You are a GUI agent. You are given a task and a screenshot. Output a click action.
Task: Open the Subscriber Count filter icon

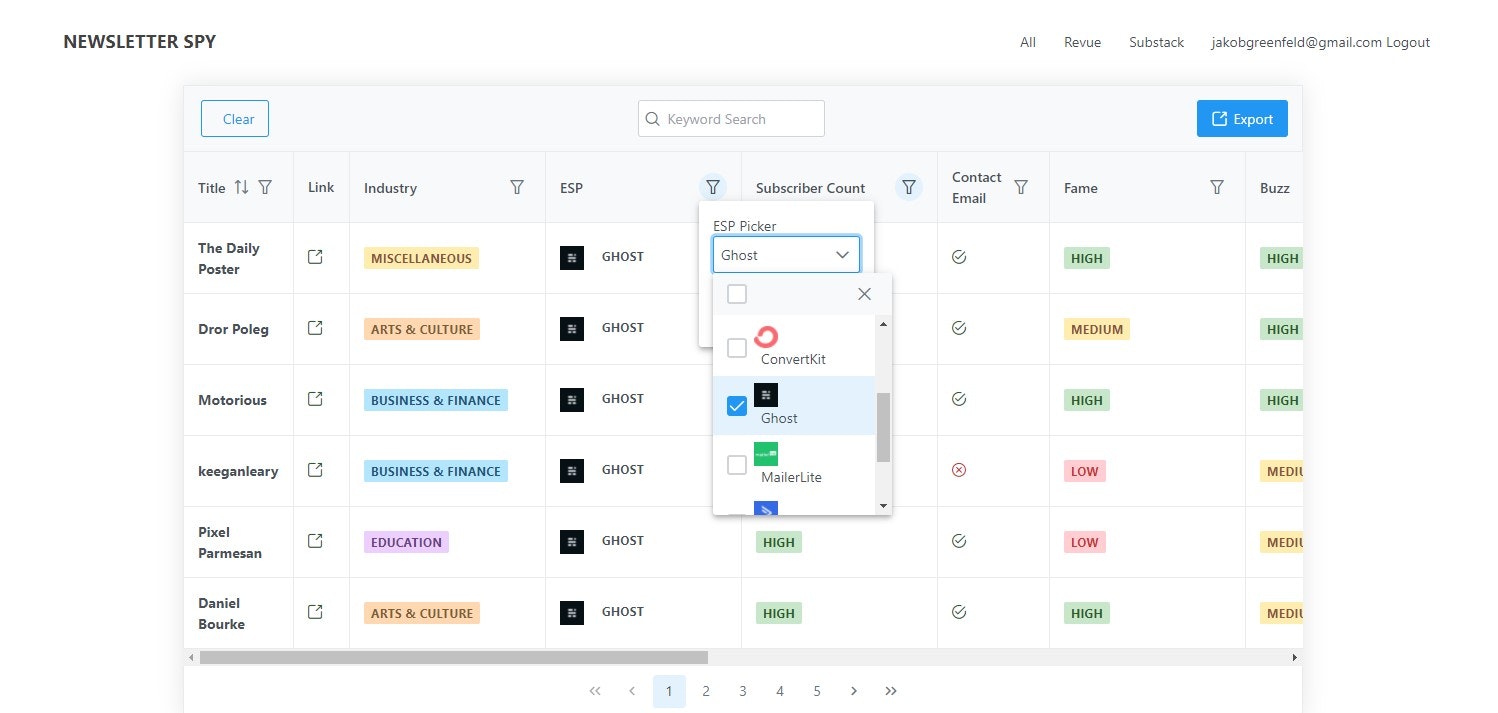click(x=909, y=187)
